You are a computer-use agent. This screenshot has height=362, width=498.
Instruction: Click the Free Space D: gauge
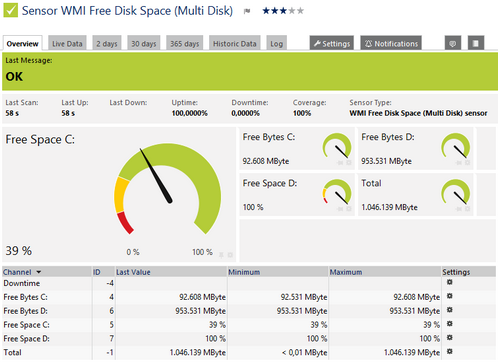337,193
